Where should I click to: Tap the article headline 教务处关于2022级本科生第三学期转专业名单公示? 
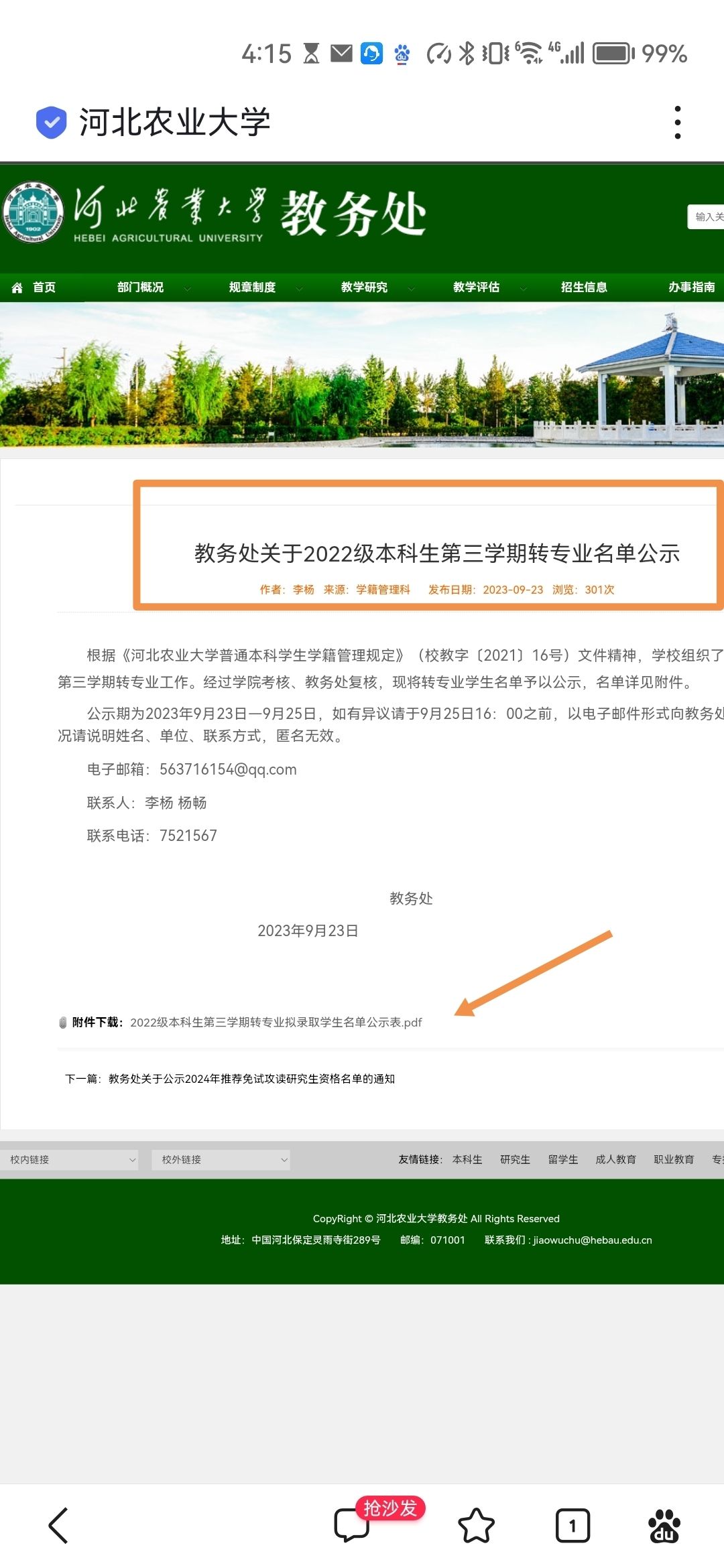click(437, 553)
